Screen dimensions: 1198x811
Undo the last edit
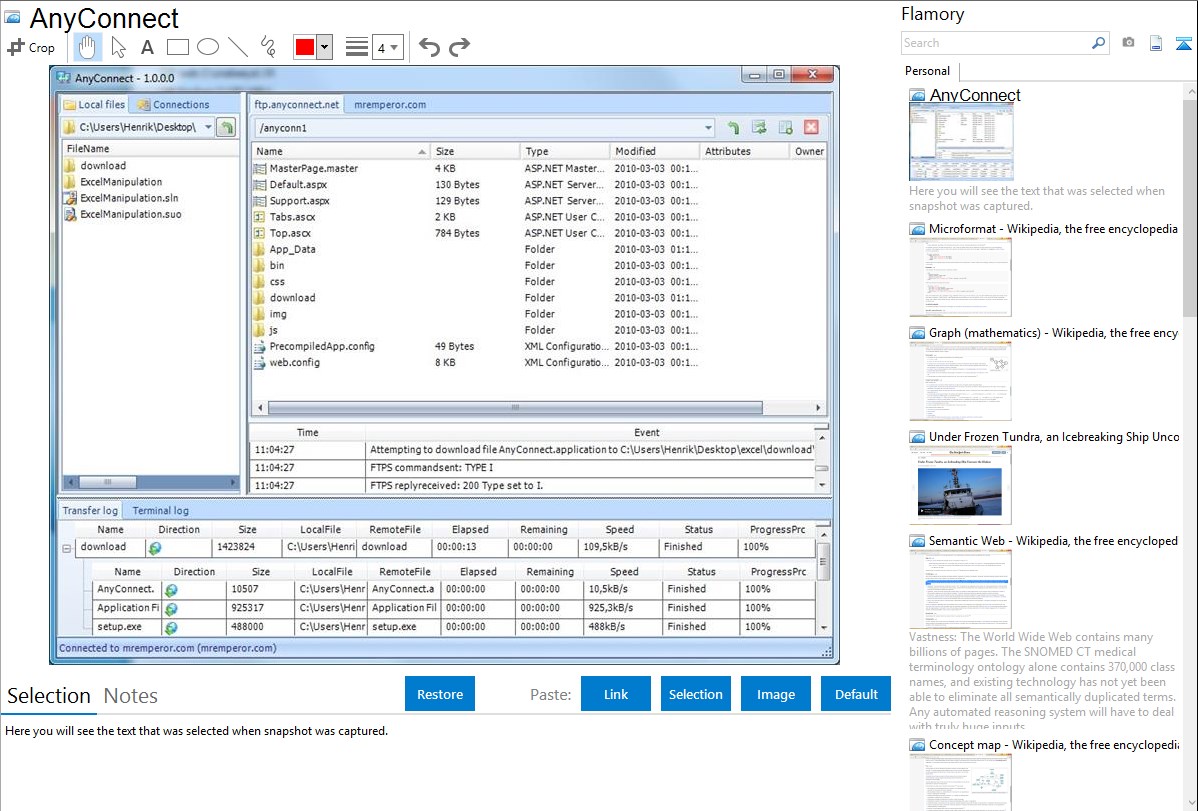429,47
